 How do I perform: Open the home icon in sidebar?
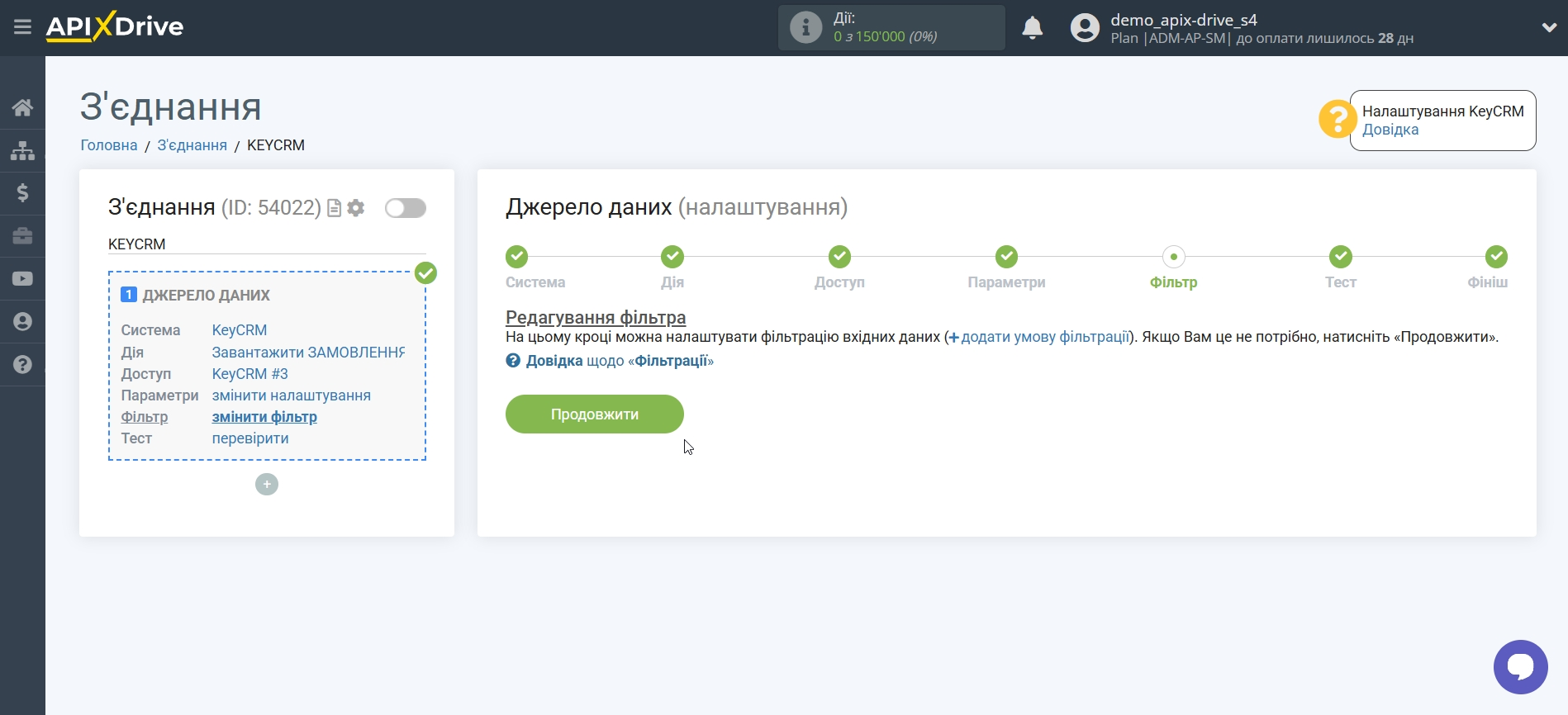[22, 107]
